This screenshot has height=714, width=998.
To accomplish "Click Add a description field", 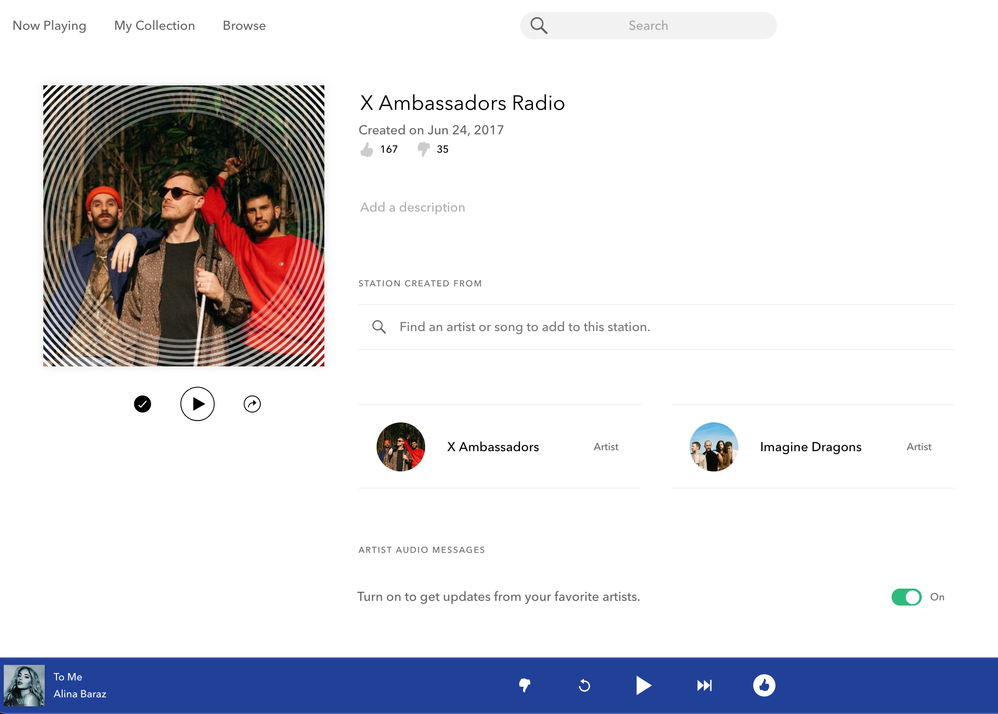I will coord(413,208).
